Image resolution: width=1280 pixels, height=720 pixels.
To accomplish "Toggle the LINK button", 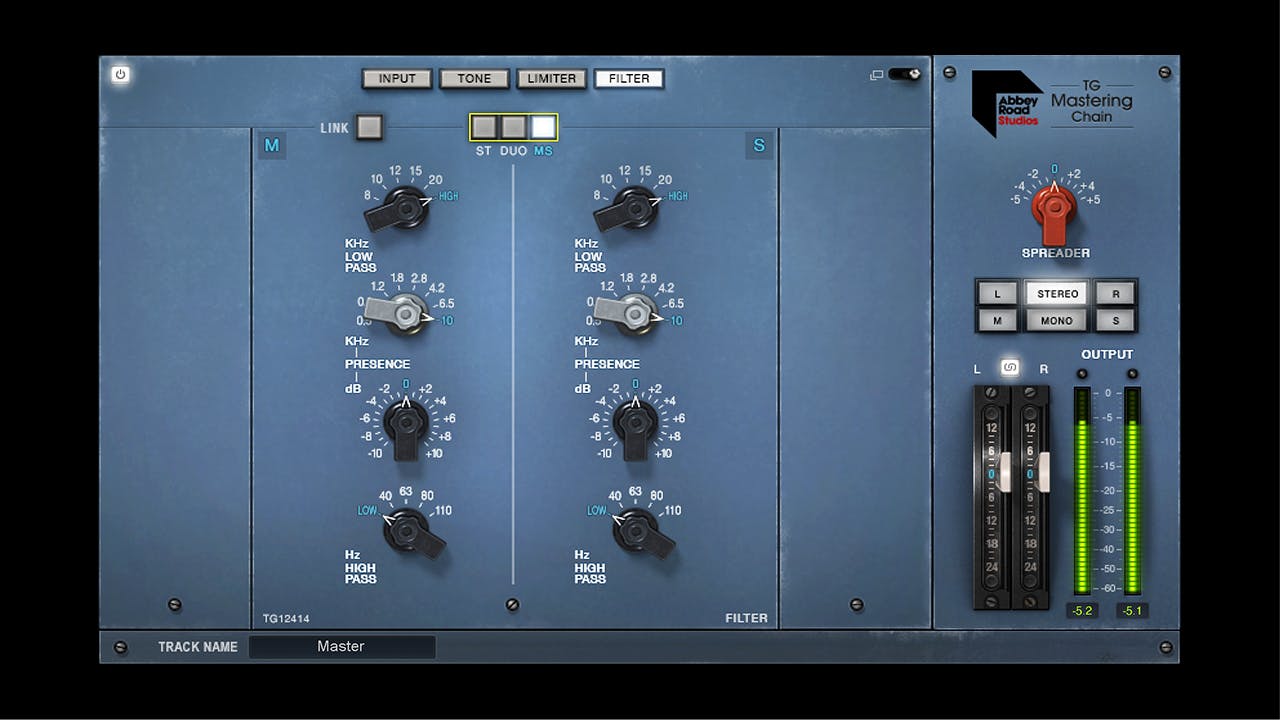I will pos(369,128).
